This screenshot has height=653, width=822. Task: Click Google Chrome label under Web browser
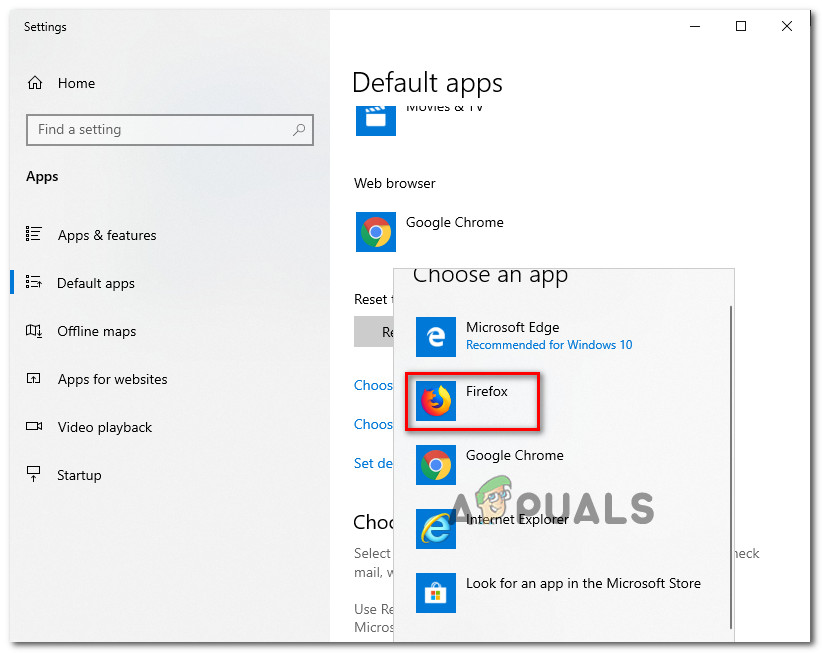(455, 222)
